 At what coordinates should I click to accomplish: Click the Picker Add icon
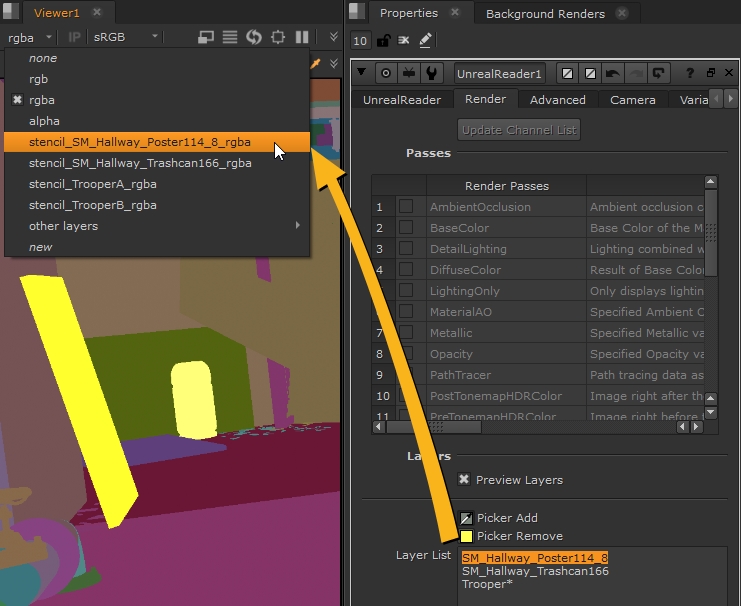[x=466, y=518]
